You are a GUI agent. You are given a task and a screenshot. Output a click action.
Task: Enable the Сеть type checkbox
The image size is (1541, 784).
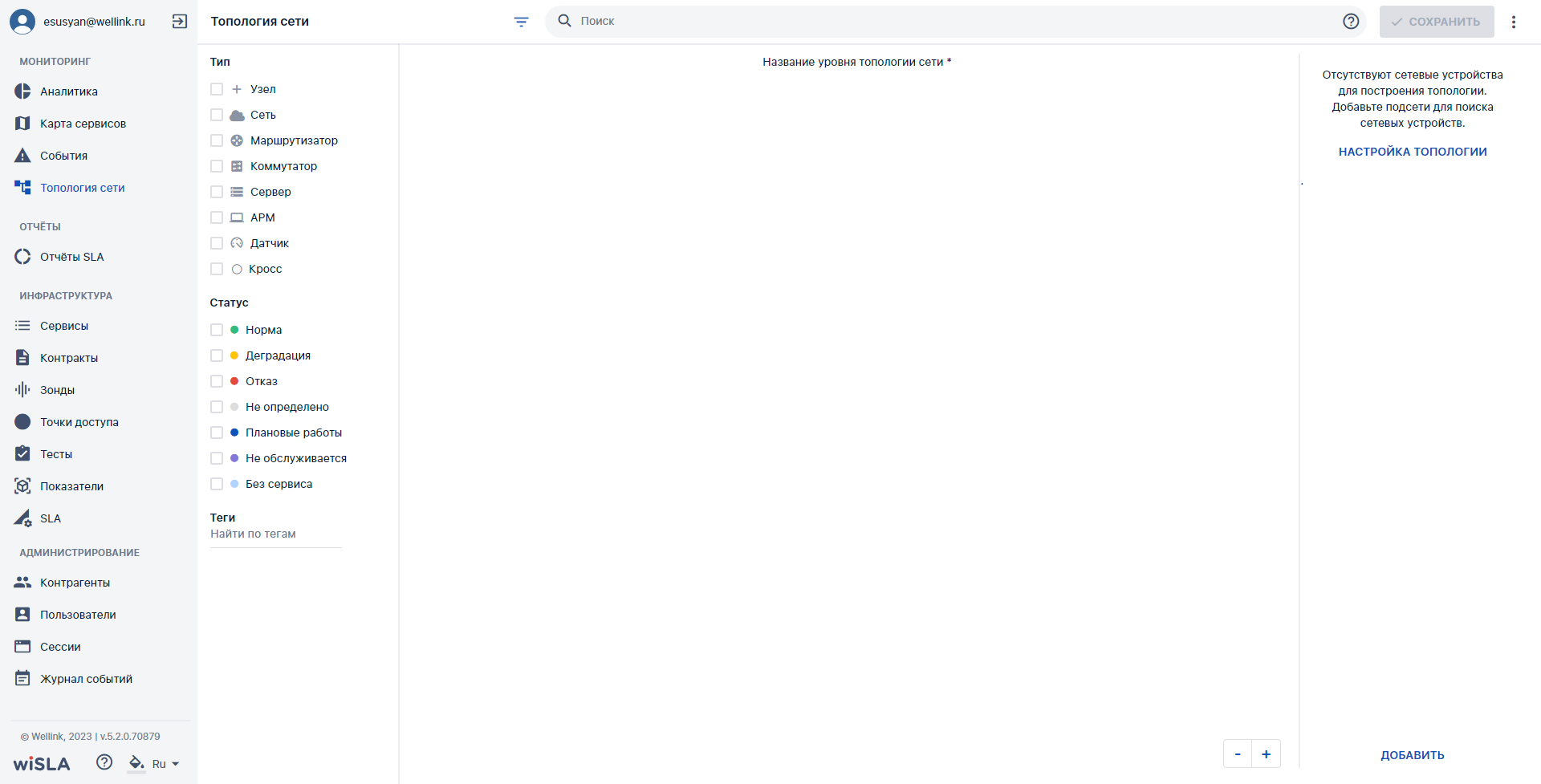click(x=217, y=115)
